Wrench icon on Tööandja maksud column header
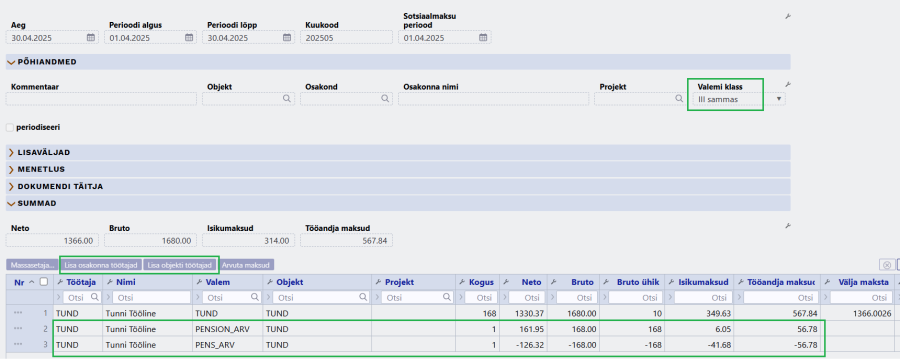 741,282
